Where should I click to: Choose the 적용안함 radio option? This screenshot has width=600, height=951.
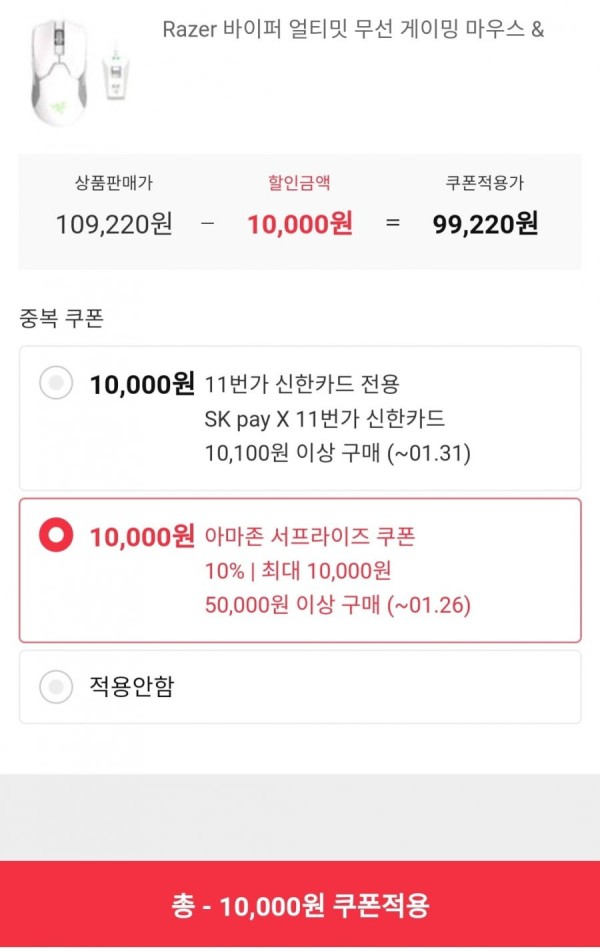[x=56, y=687]
